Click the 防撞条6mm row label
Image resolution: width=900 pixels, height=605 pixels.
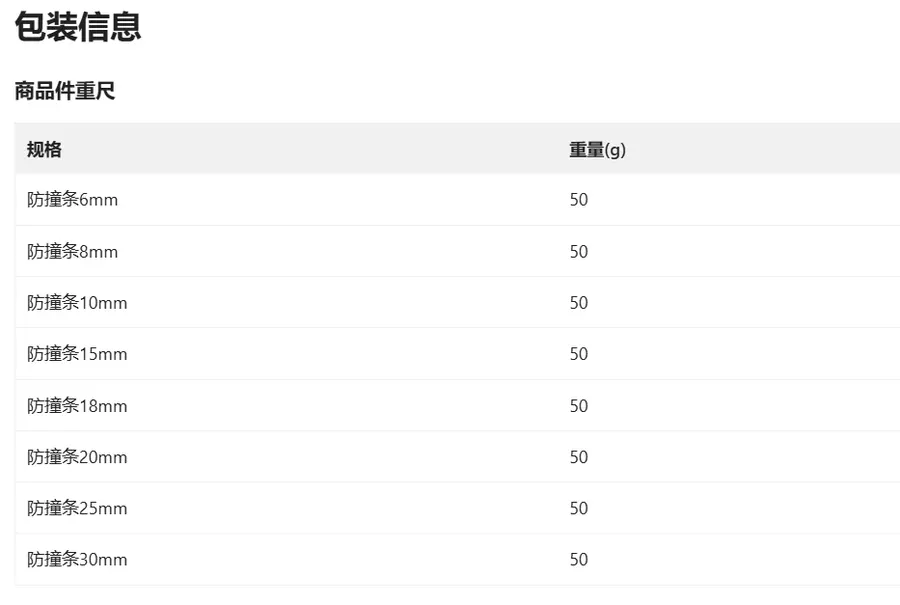72,200
